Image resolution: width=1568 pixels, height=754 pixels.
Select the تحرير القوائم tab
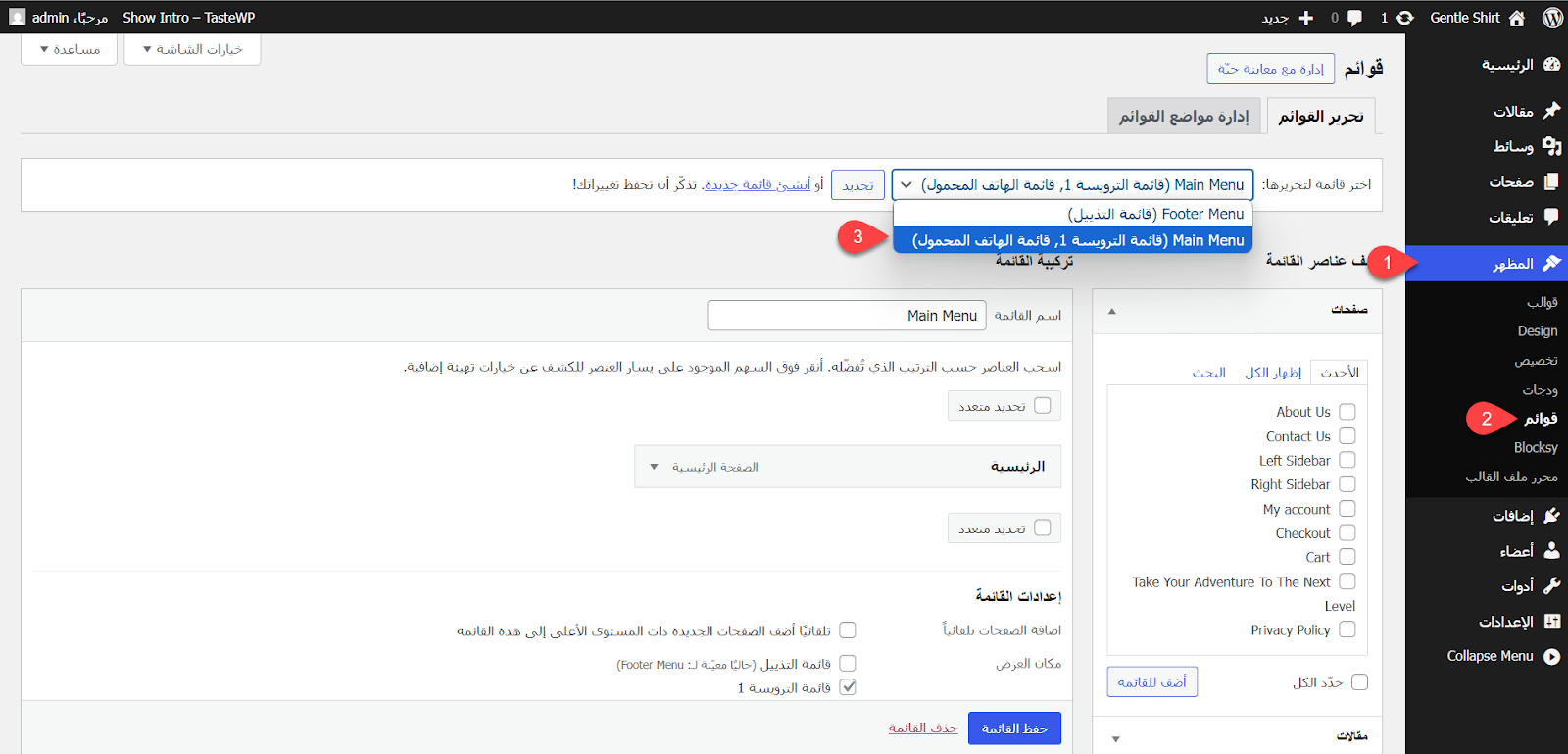pos(1321,116)
